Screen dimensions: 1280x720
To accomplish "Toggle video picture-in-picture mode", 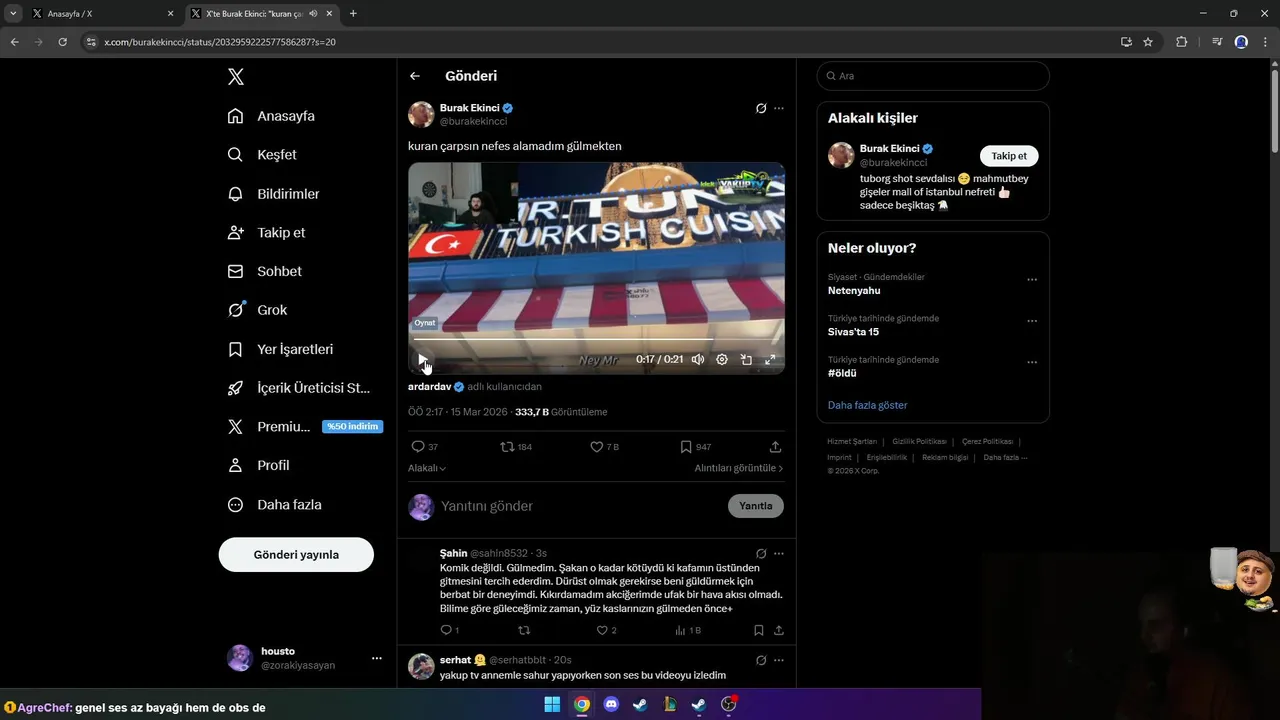I will [x=746, y=360].
